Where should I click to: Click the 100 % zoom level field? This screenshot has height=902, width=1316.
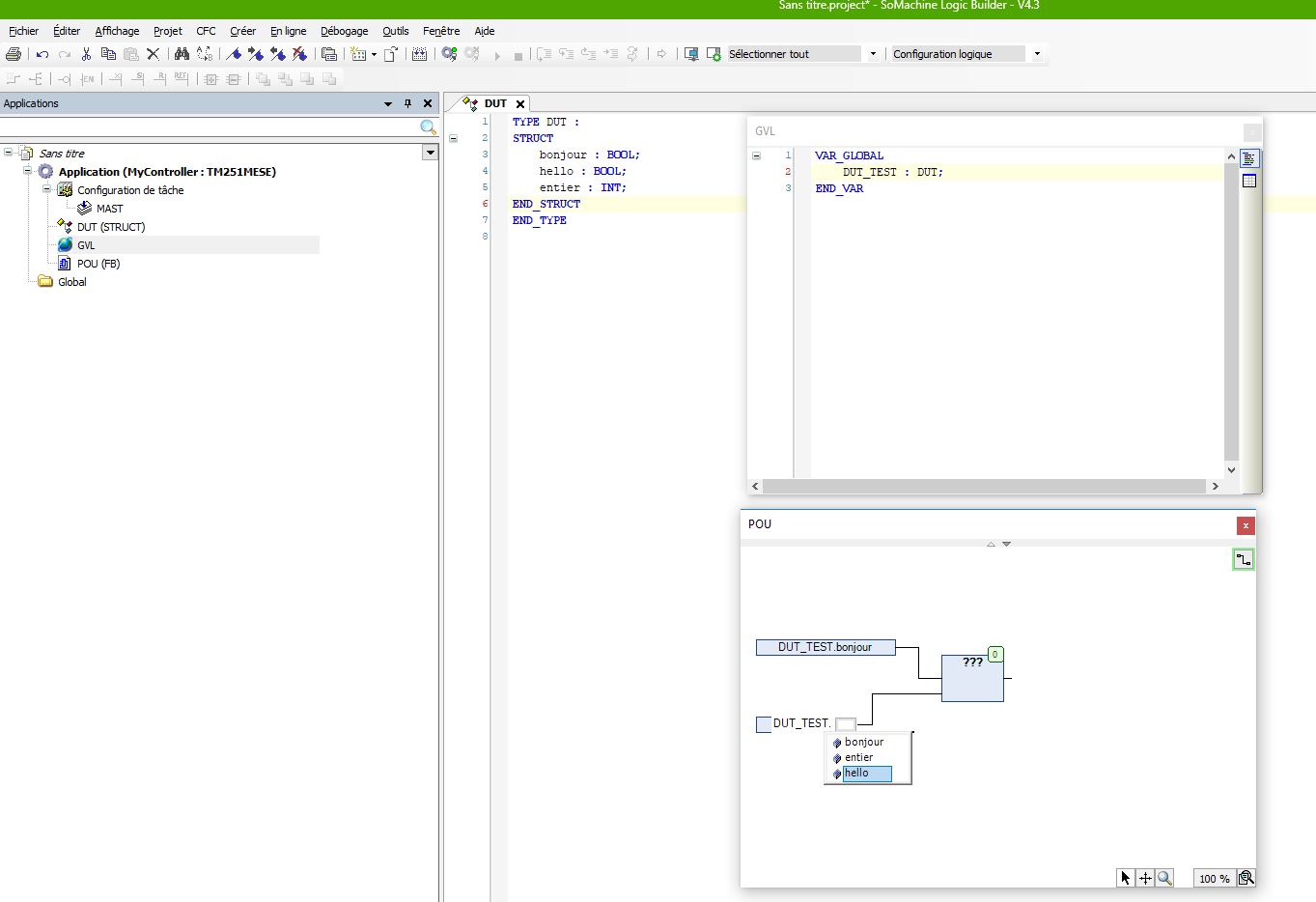1214,878
